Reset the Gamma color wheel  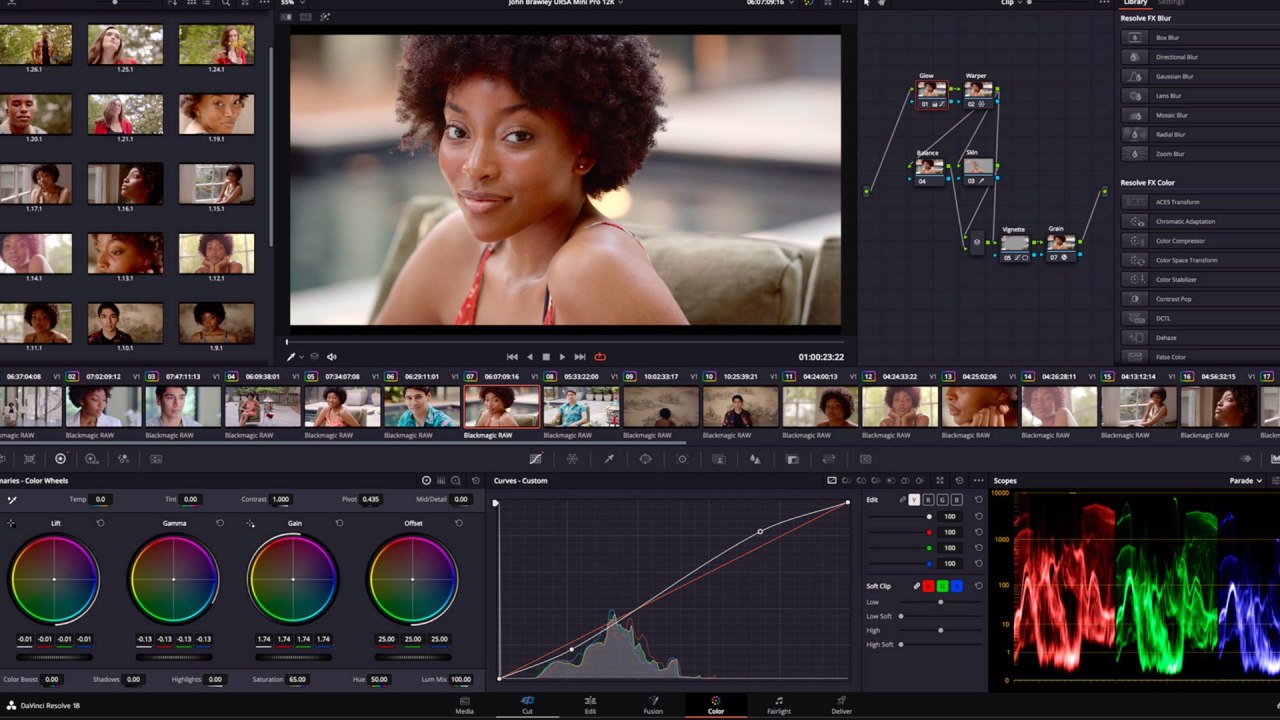tap(220, 523)
